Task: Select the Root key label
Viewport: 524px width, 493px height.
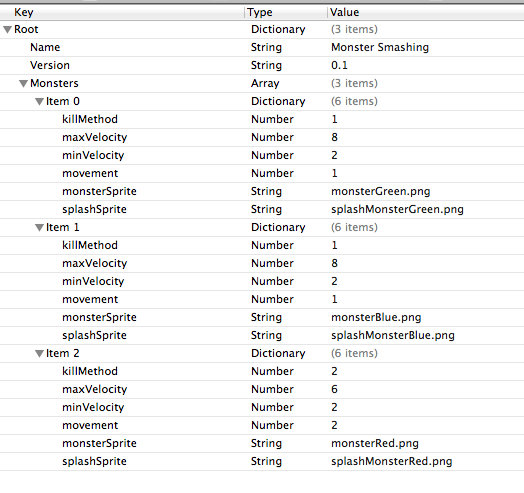Action: [26, 29]
